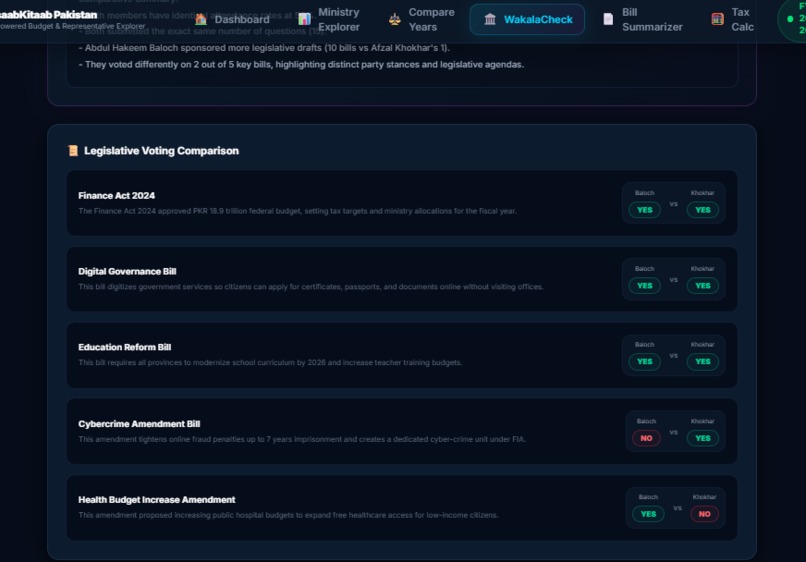Open the Compare Years tab

pos(422,20)
